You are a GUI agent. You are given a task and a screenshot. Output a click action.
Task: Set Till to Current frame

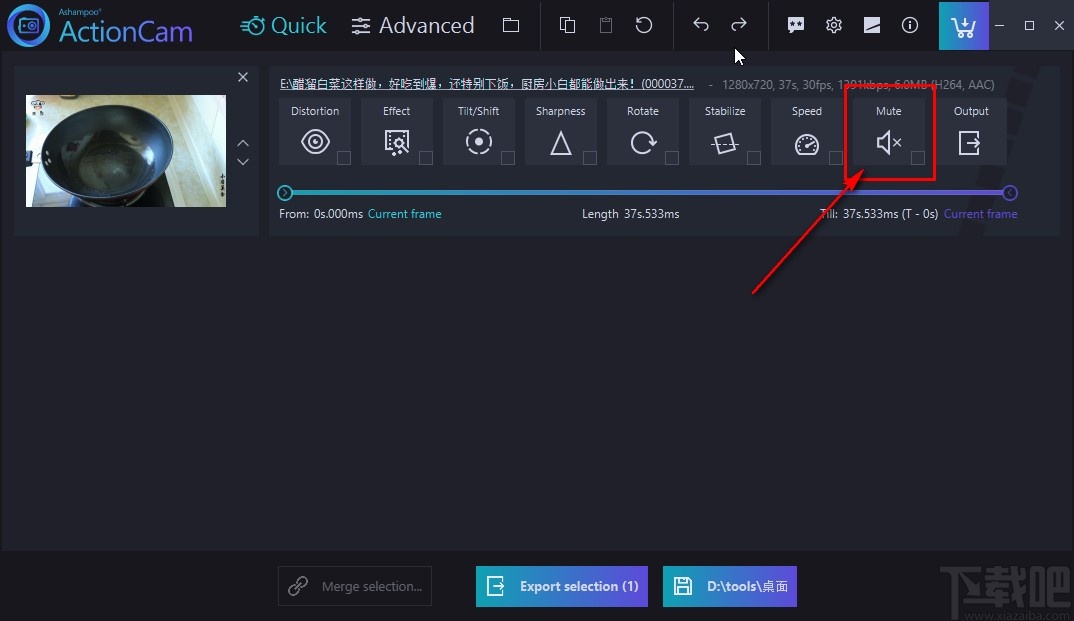pyautogui.click(x=980, y=214)
